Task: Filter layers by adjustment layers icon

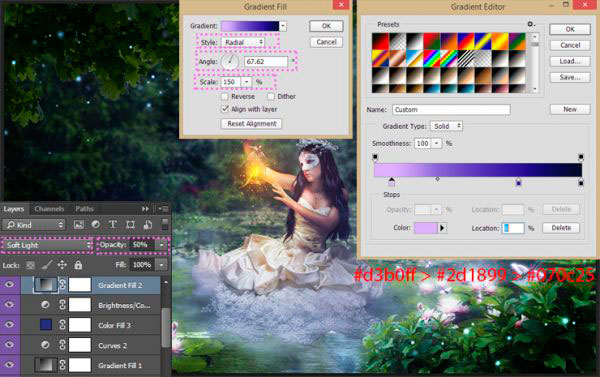Action: [x=96, y=225]
